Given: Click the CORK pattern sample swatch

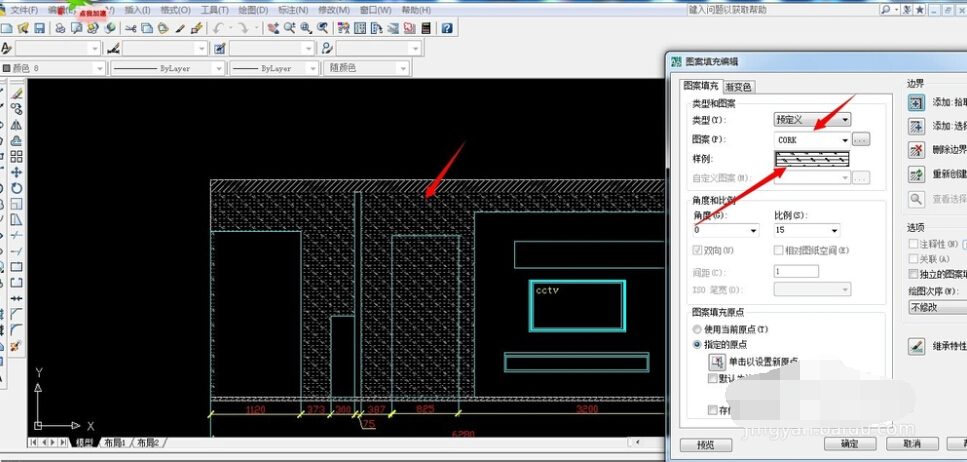Looking at the screenshot, I should point(812,159).
